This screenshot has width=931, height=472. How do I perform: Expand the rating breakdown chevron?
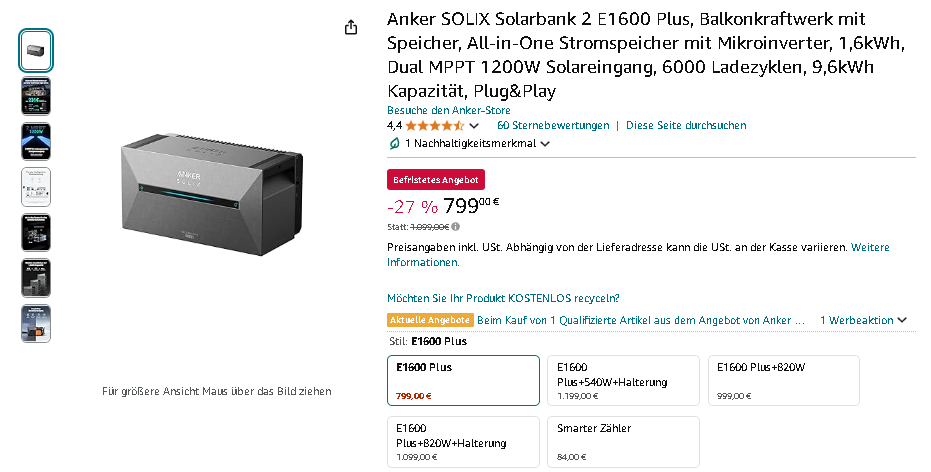(474, 126)
